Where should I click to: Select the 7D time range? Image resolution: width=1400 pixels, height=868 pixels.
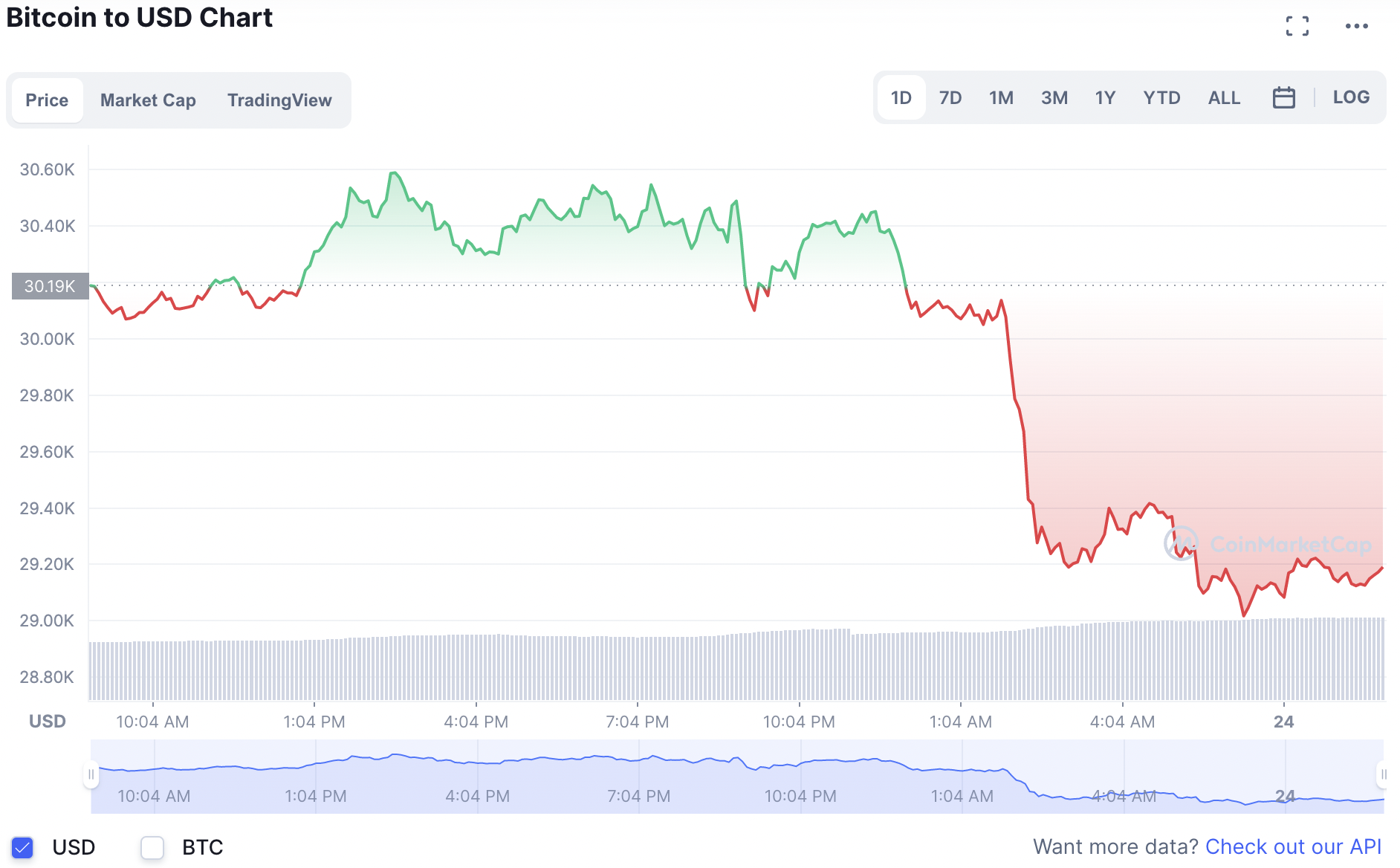pyautogui.click(x=950, y=97)
